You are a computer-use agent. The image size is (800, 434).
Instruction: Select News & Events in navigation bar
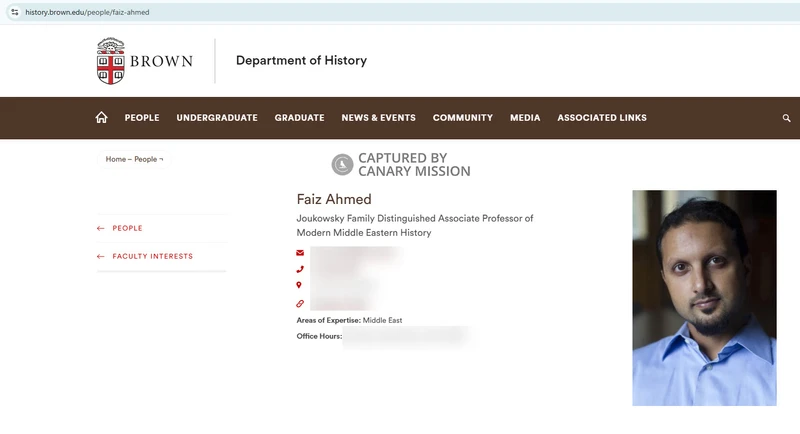click(378, 118)
